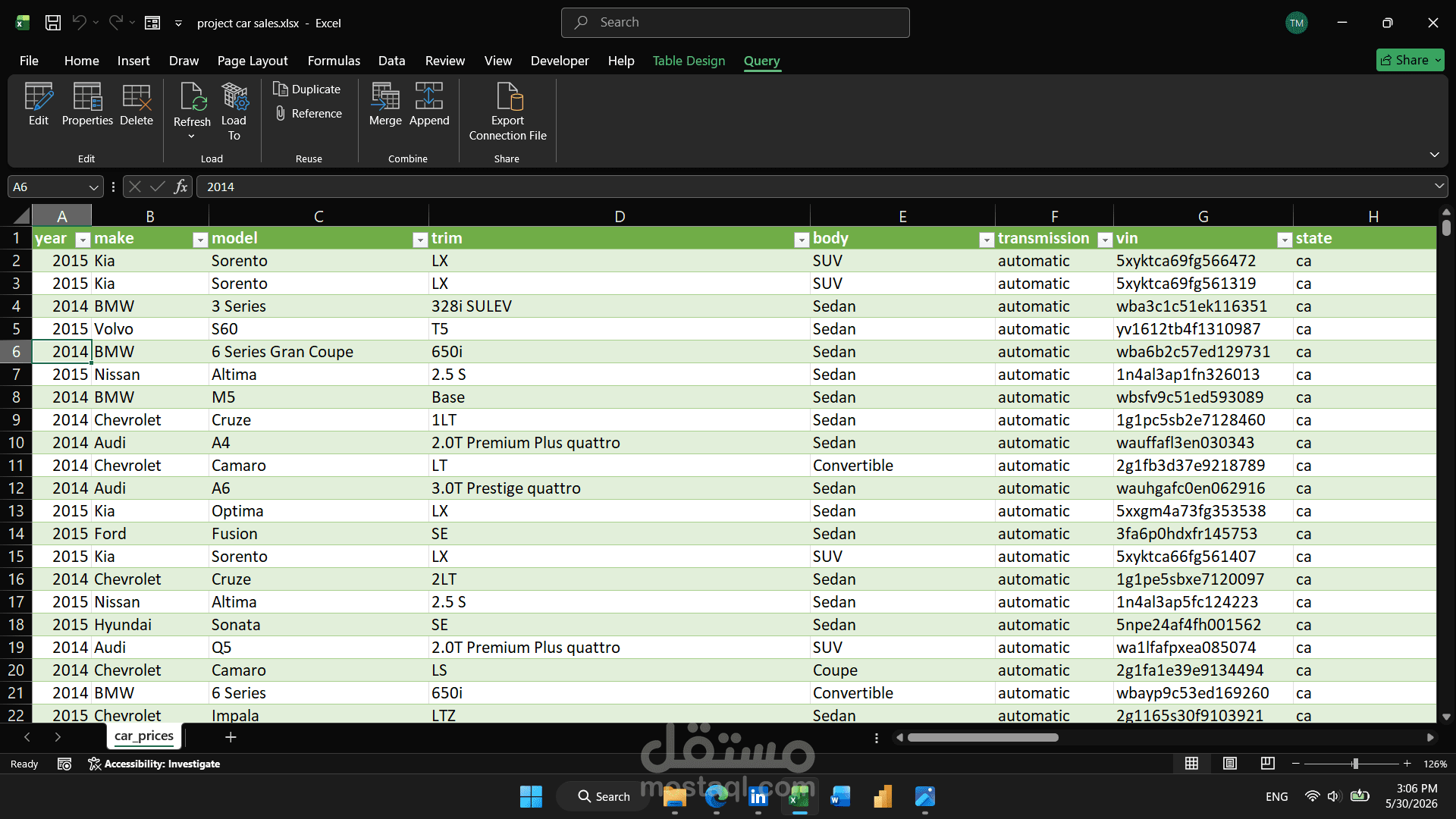The image size is (1456, 819).
Task: Click the Append queries icon
Action: tap(429, 105)
